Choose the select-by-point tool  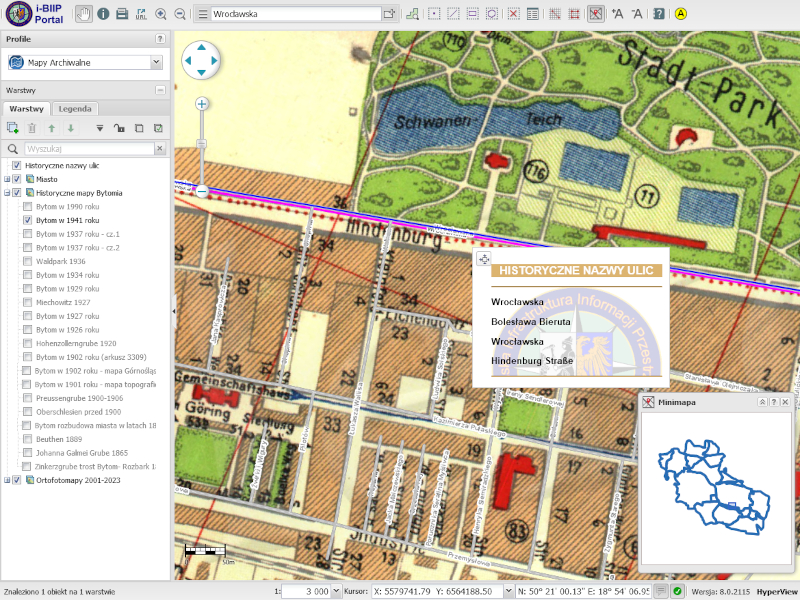pos(434,14)
